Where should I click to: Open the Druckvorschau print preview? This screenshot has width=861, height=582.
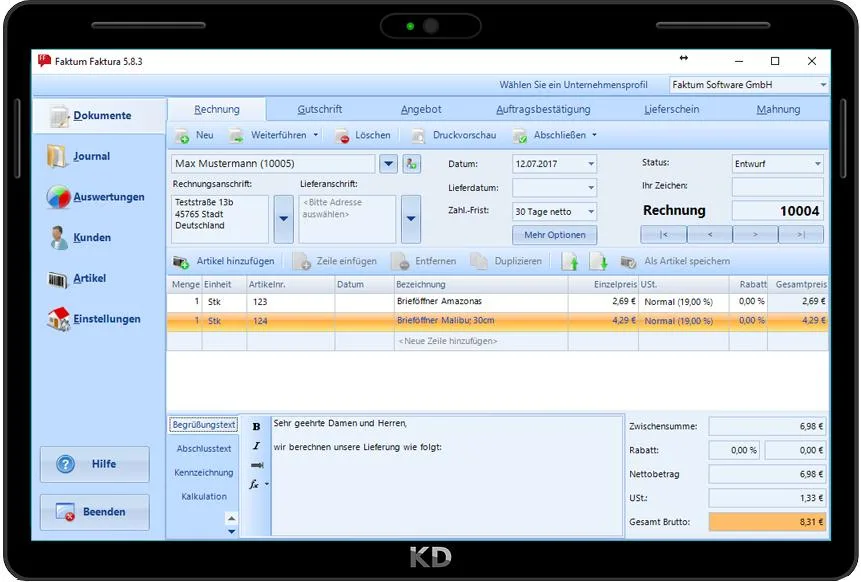(x=454, y=135)
